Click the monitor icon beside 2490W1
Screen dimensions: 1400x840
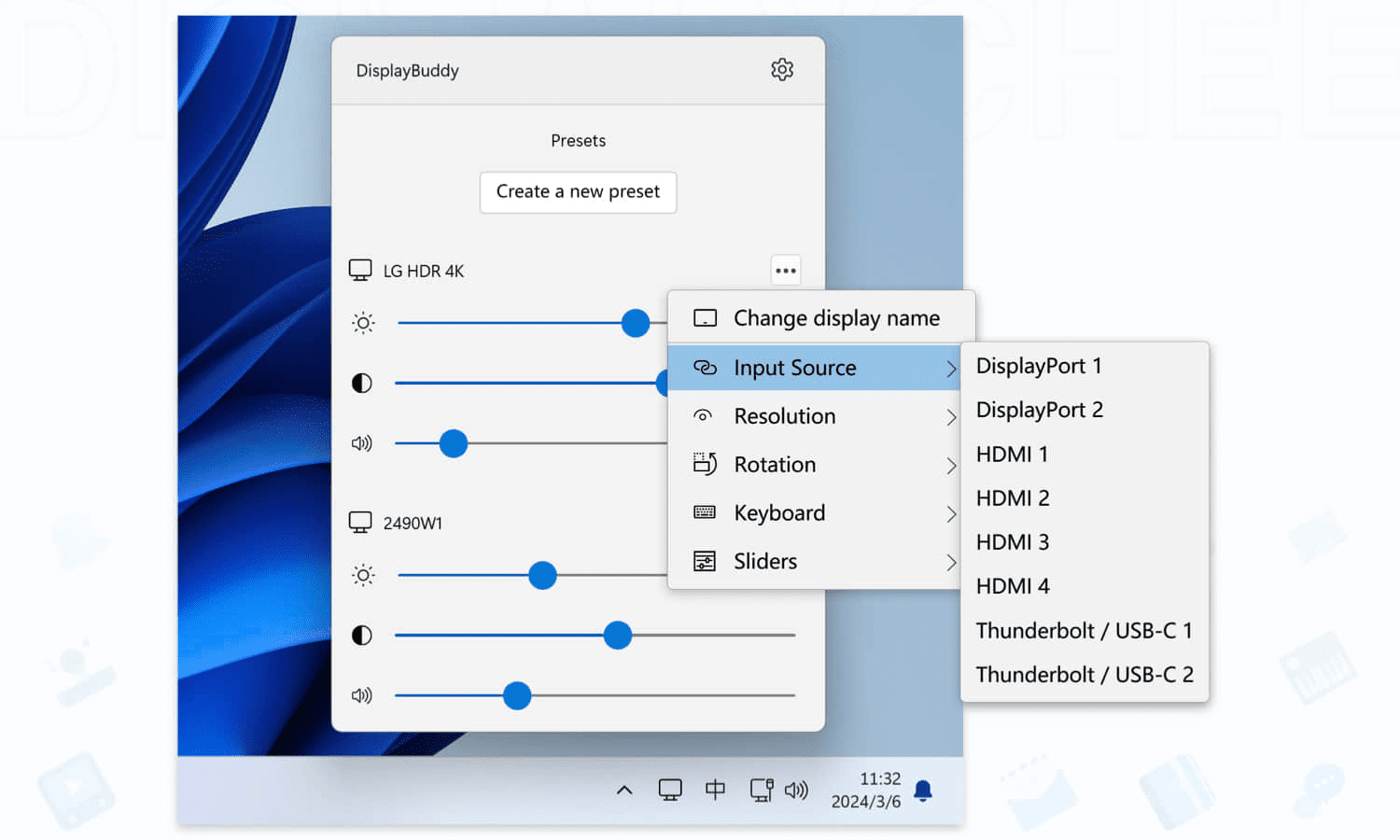pos(360,522)
